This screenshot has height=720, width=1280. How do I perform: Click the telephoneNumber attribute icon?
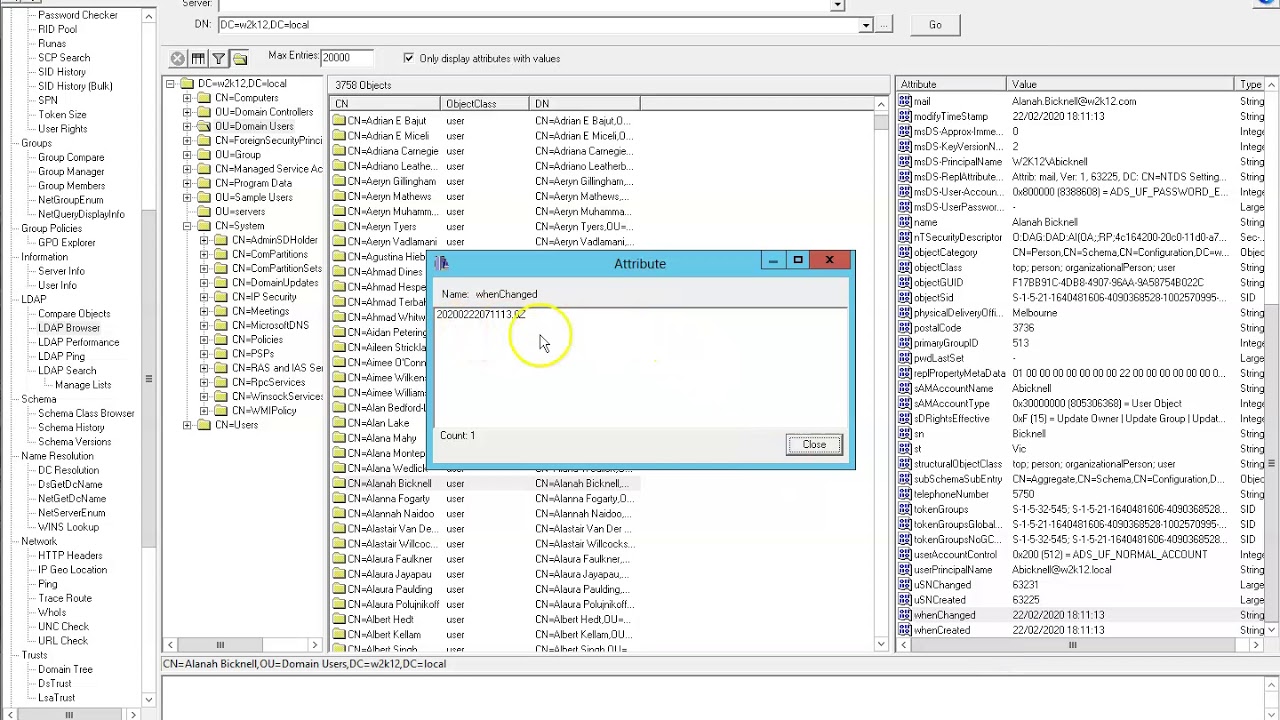tap(905, 494)
